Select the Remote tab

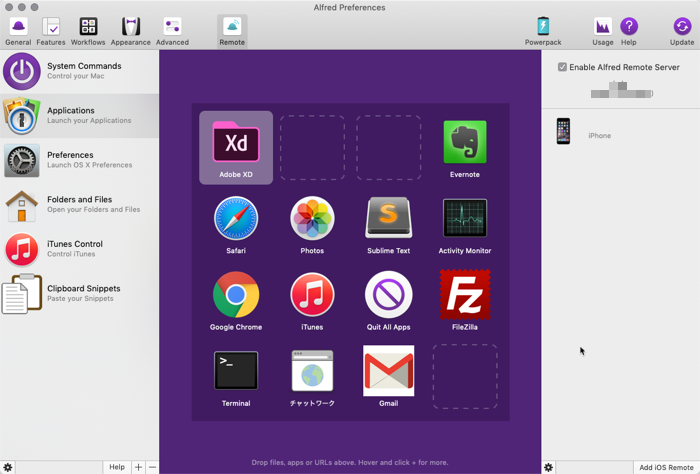tap(232, 31)
